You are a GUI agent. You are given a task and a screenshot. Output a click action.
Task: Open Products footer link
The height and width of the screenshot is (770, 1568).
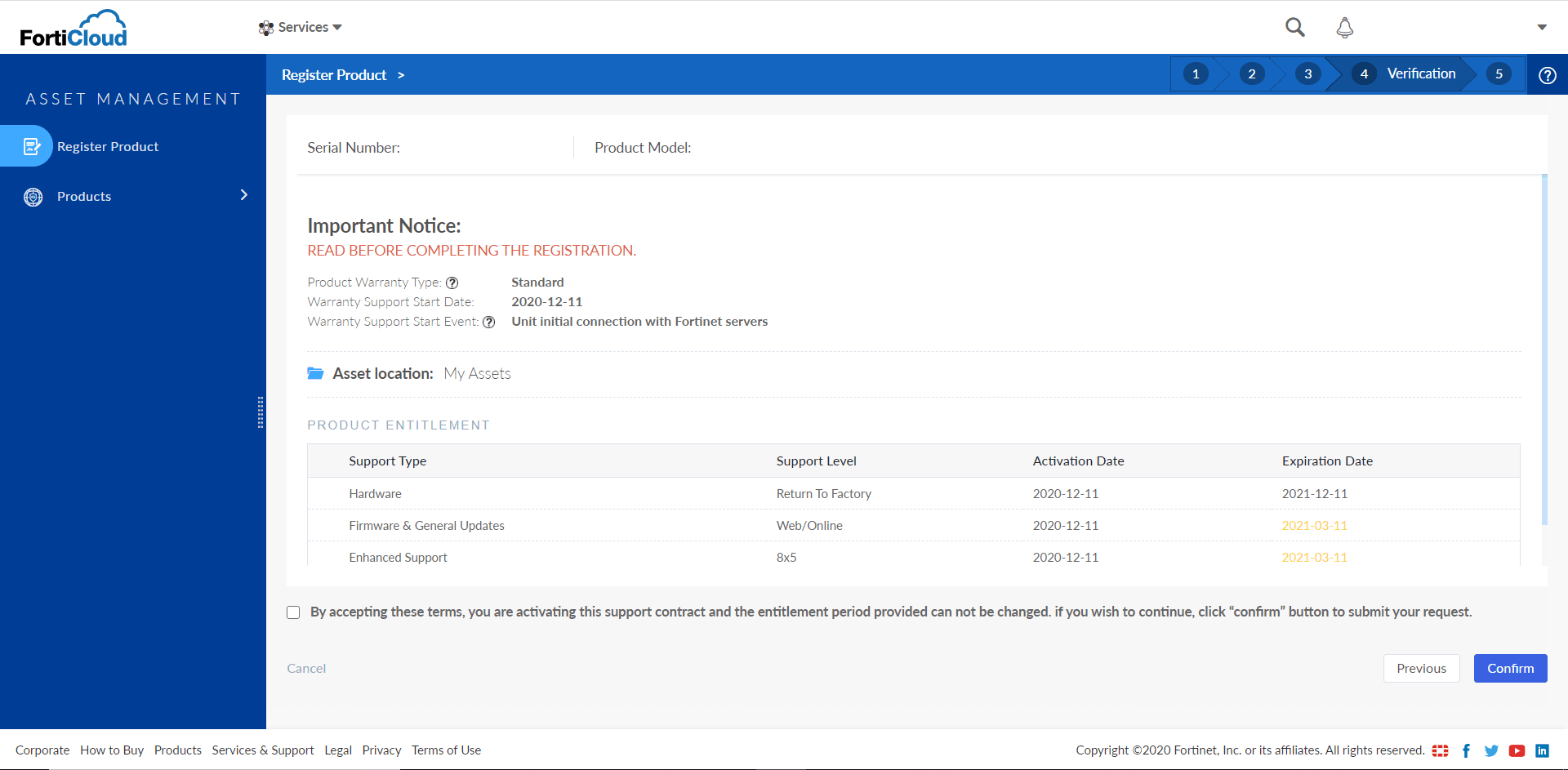(x=178, y=750)
